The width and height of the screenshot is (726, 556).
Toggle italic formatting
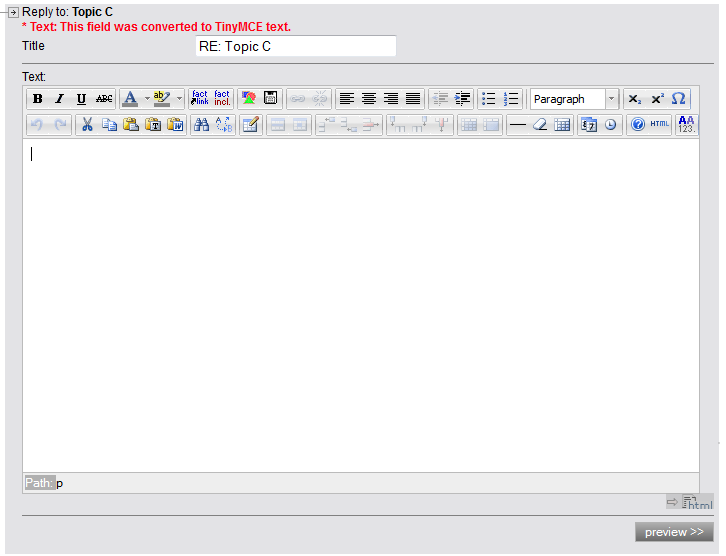[x=59, y=99]
